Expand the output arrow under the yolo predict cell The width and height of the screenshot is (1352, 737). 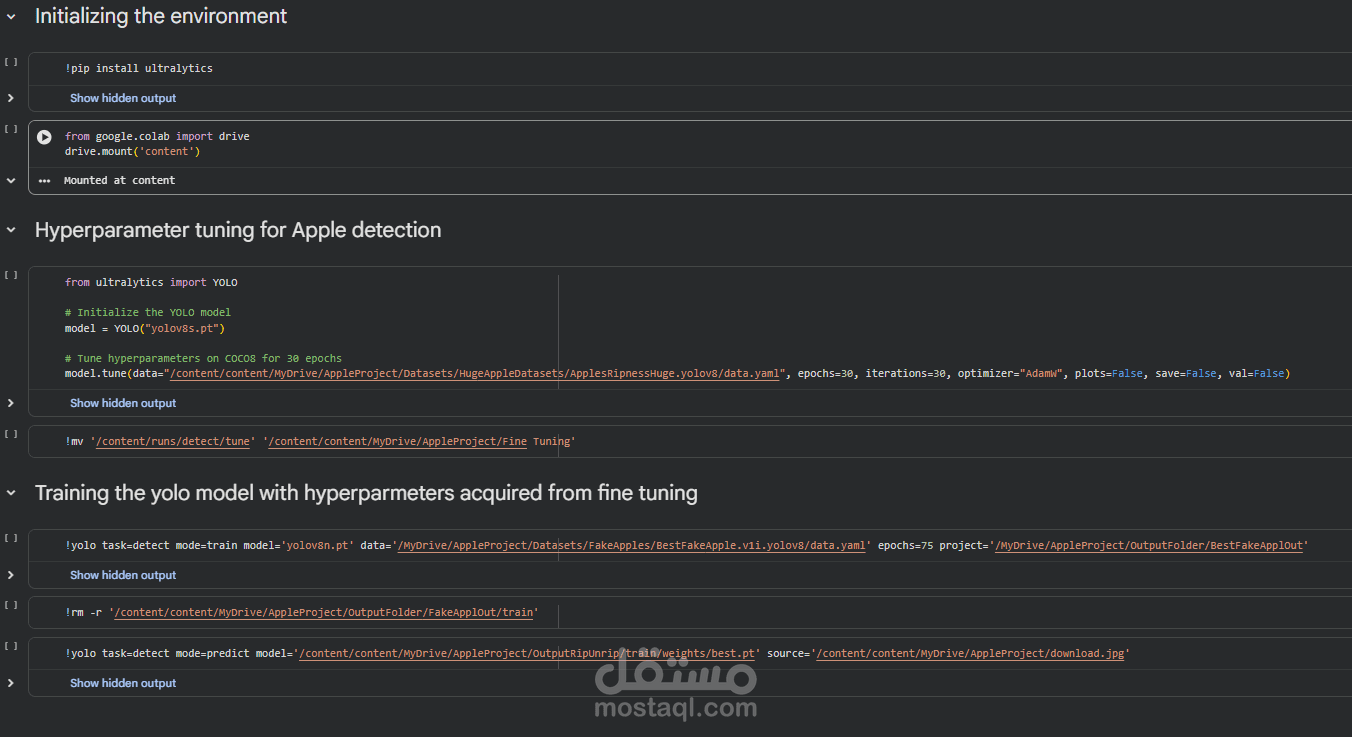click(11, 683)
